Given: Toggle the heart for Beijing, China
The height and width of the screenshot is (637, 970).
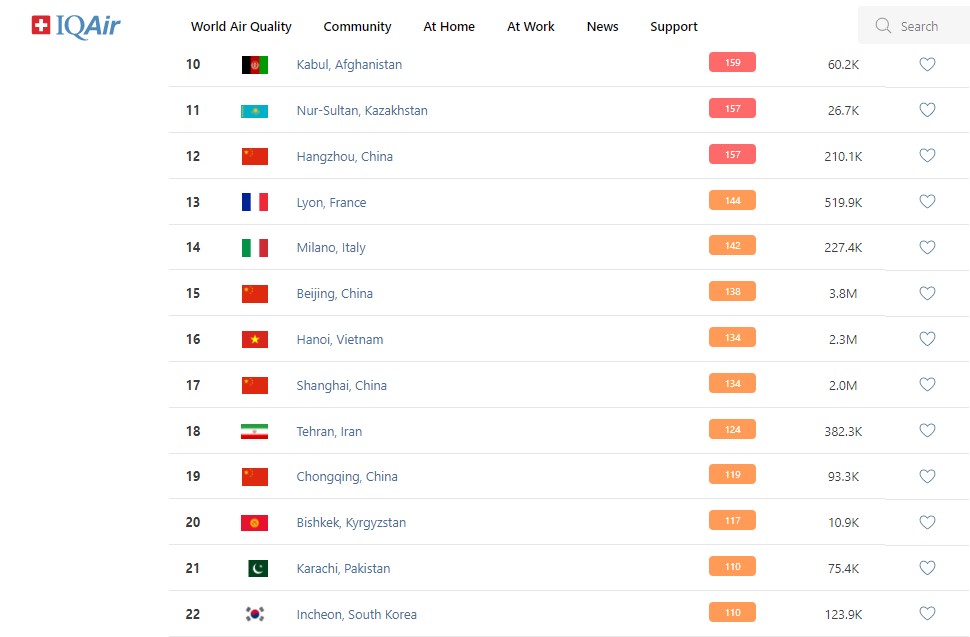Looking at the screenshot, I should pyautogui.click(x=927, y=294).
